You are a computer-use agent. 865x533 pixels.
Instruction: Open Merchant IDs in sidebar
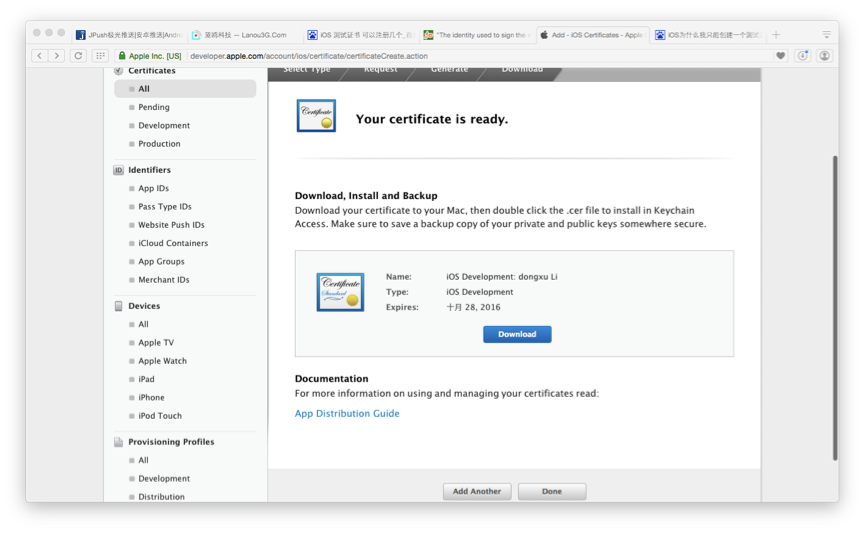(163, 280)
